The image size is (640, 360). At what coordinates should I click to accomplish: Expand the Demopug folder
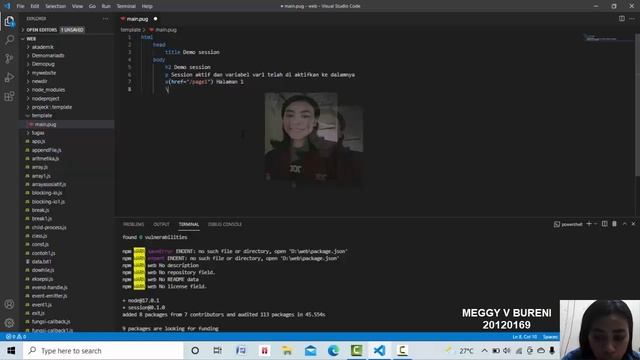coord(43,64)
